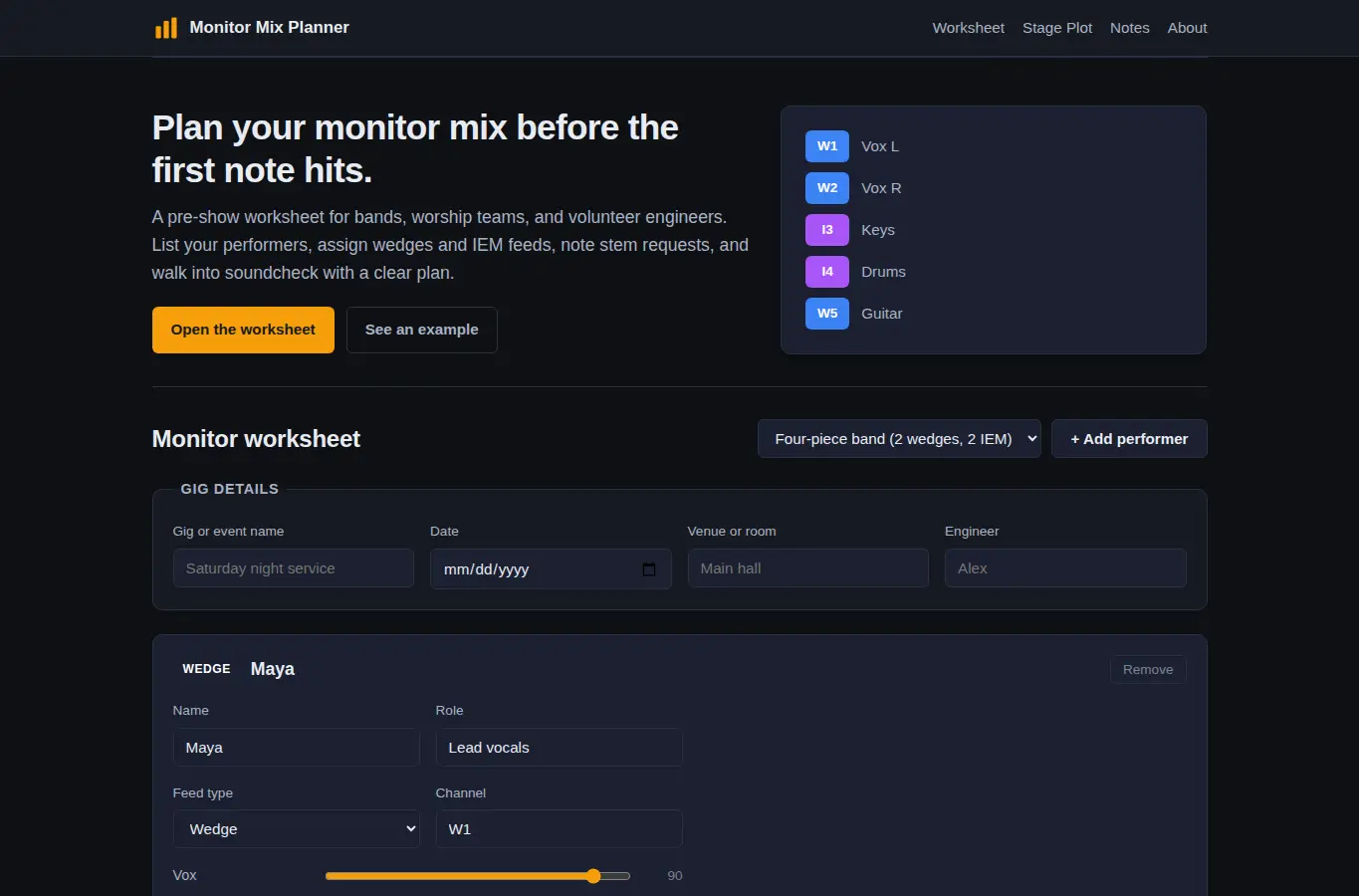The height and width of the screenshot is (896, 1359).
Task: Focus the Engineer name field
Action: click(1065, 568)
